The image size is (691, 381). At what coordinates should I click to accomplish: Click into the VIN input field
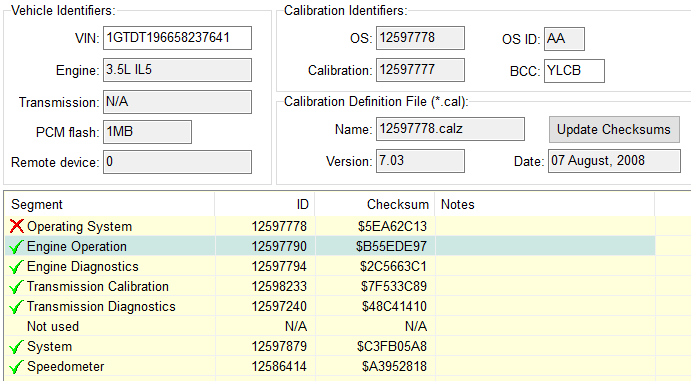click(178, 38)
